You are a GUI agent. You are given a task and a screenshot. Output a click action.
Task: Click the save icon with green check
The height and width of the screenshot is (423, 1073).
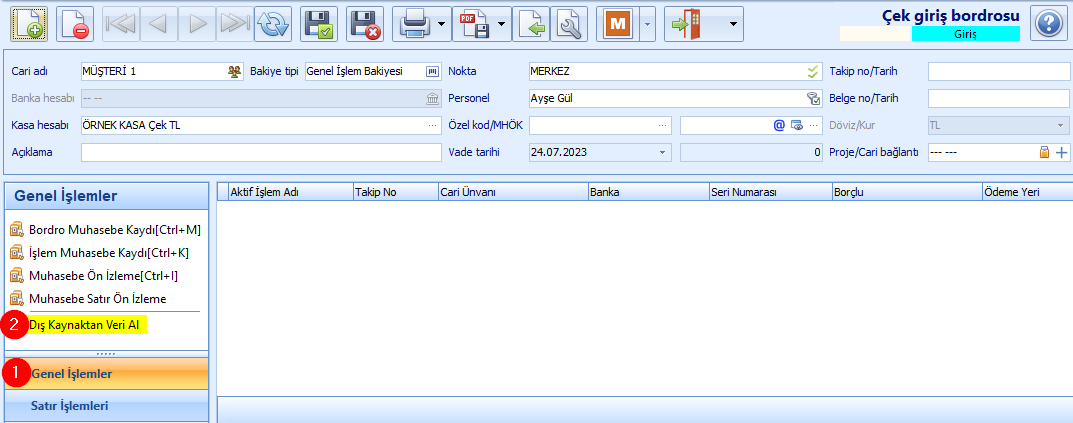point(318,24)
